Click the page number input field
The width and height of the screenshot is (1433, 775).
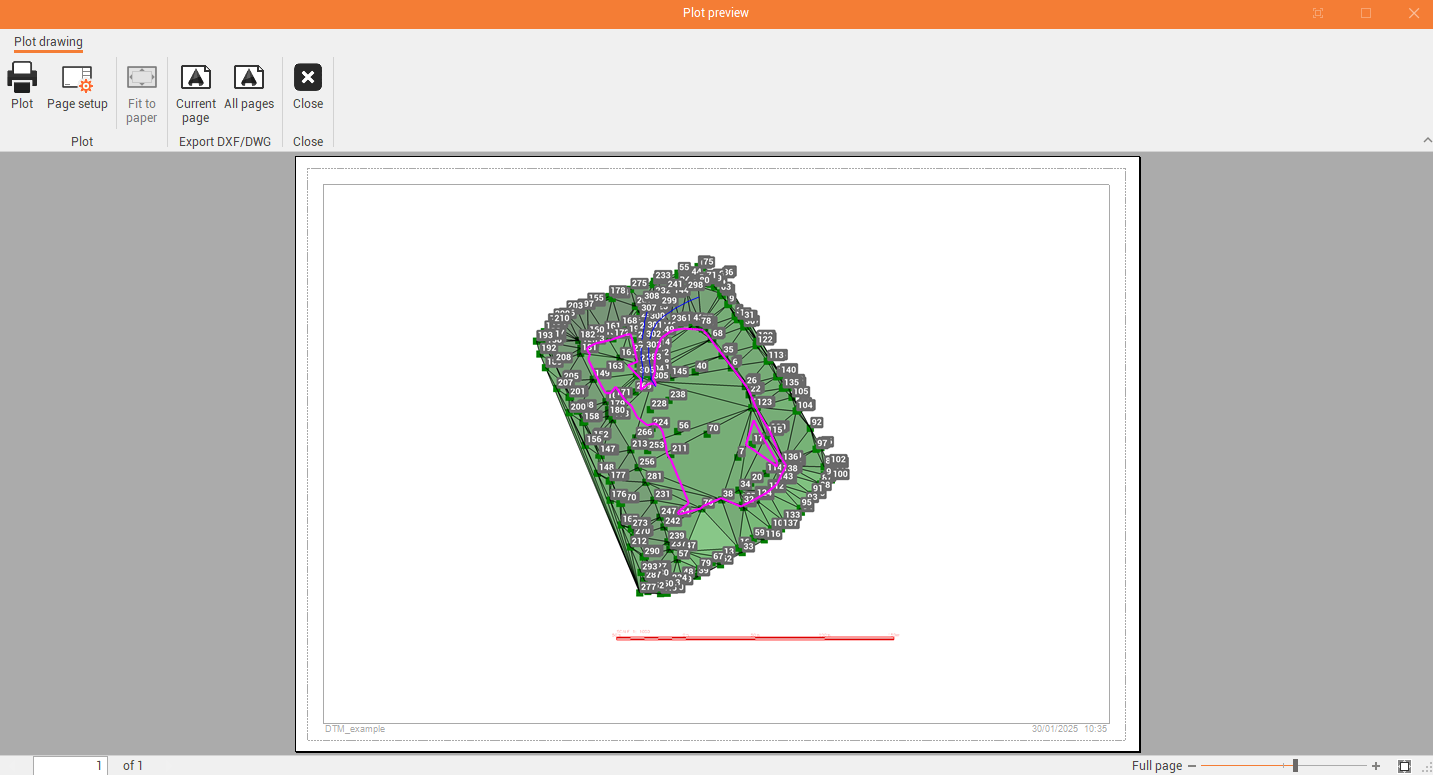70,766
